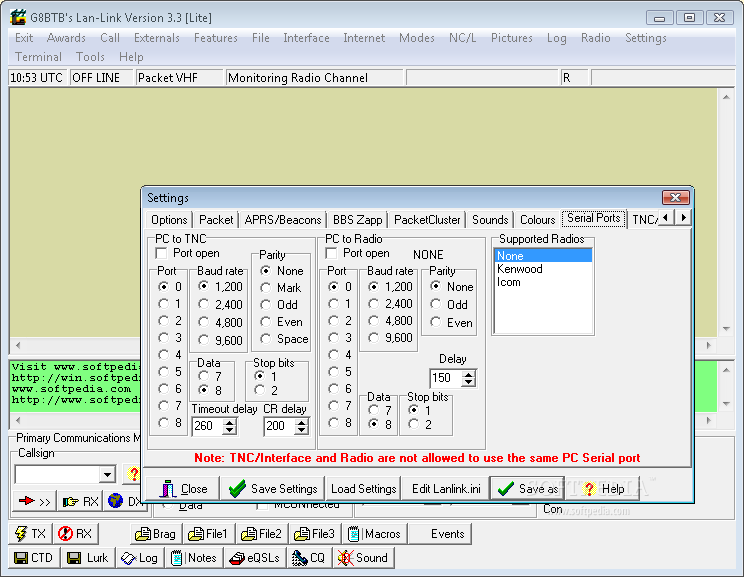
Task: Increase PC to Radio Delay value
Action: point(469,374)
